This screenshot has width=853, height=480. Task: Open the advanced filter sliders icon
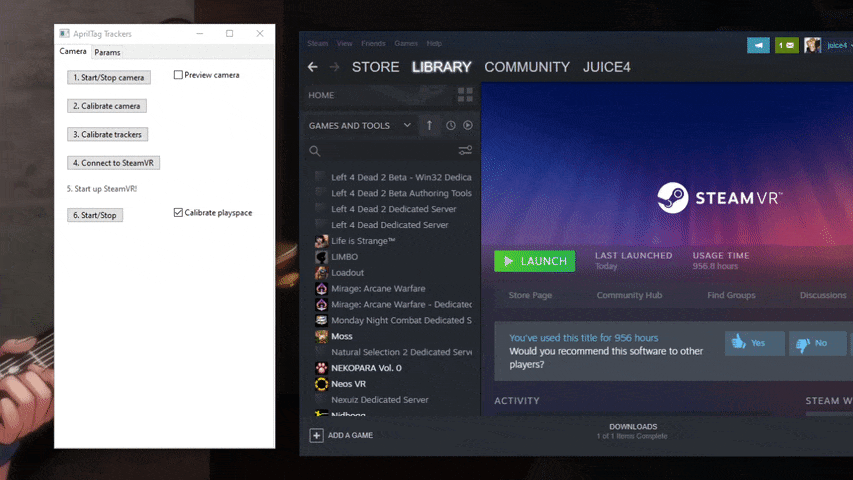(x=465, y=150)
